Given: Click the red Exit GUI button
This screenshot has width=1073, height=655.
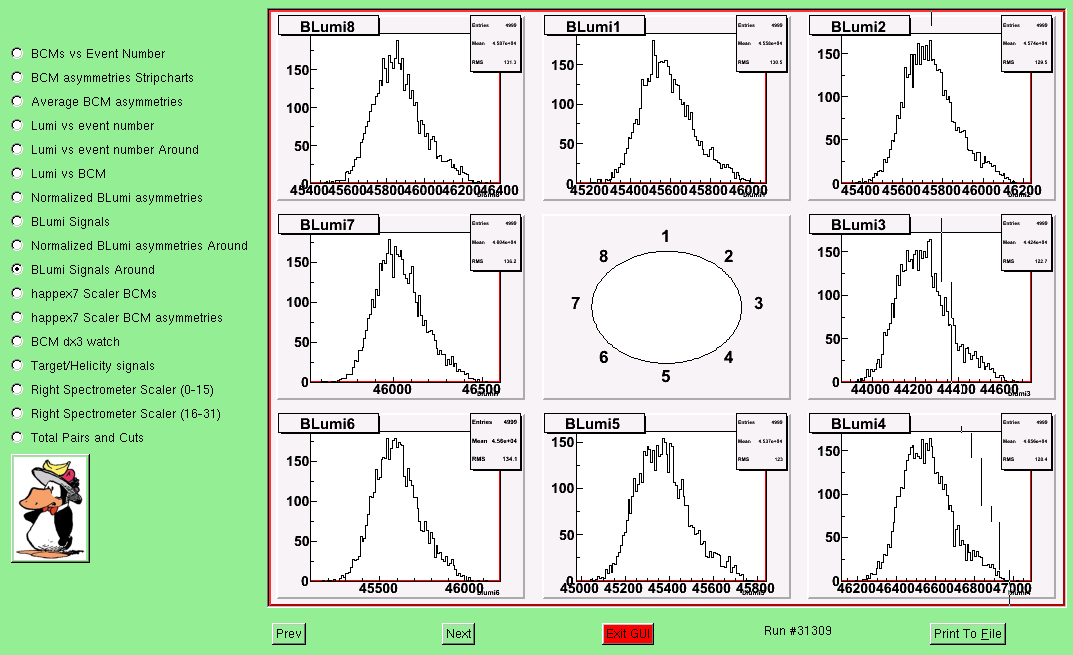Looking at the screenshot, I should point(628,634).
